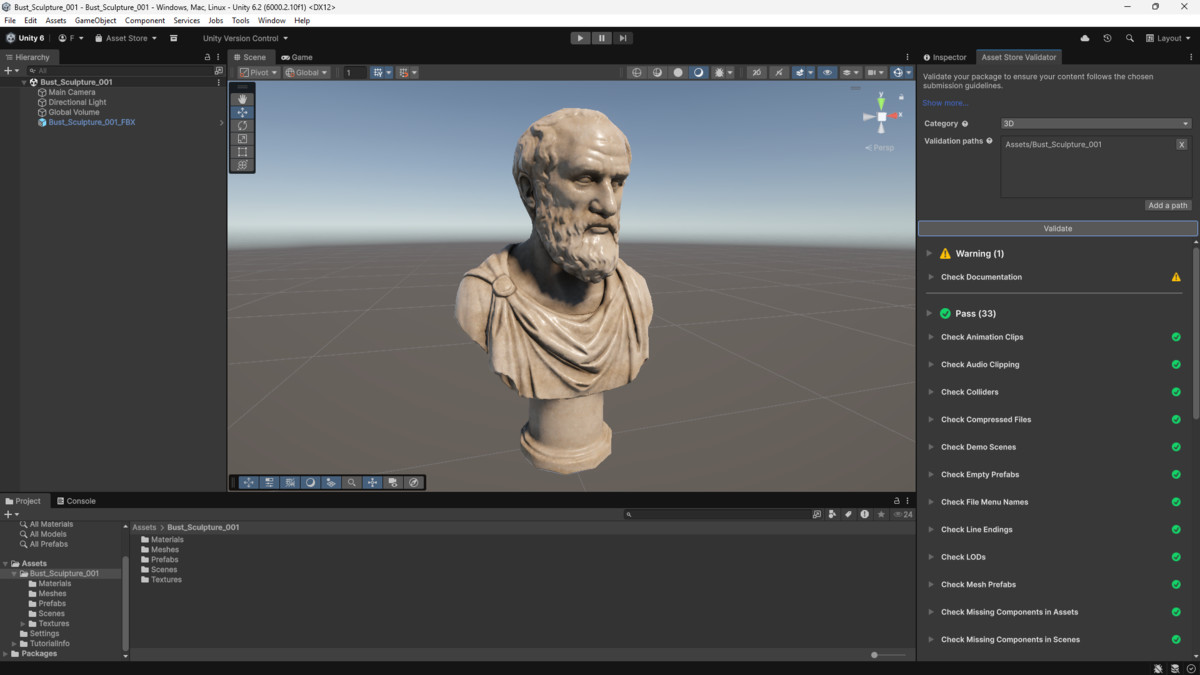Select the Rect Transform tool
Image resolution: width=1200 pixels, height=675 pixels.
pyautogui.click(x=243, y=151)
